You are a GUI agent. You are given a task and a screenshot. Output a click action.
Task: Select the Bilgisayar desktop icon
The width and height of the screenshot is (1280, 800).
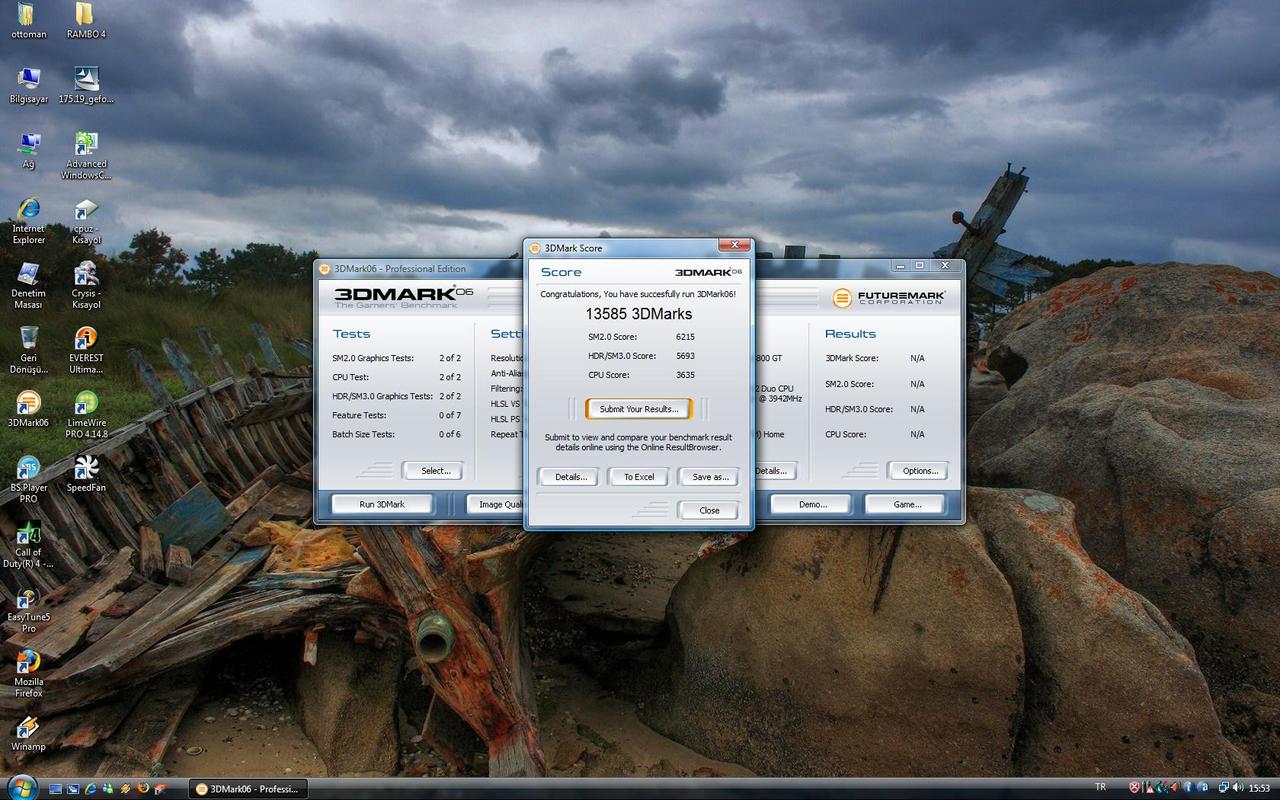[x=28, y=85]
